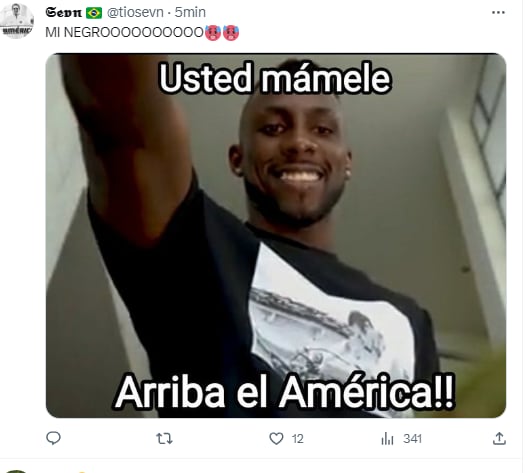Retweet this post using the arrows icon

[165, 439]
